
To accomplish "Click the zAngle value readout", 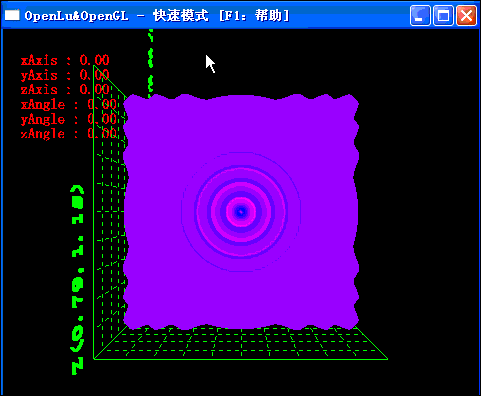I will pyautogui.click(x=69, y=134).
